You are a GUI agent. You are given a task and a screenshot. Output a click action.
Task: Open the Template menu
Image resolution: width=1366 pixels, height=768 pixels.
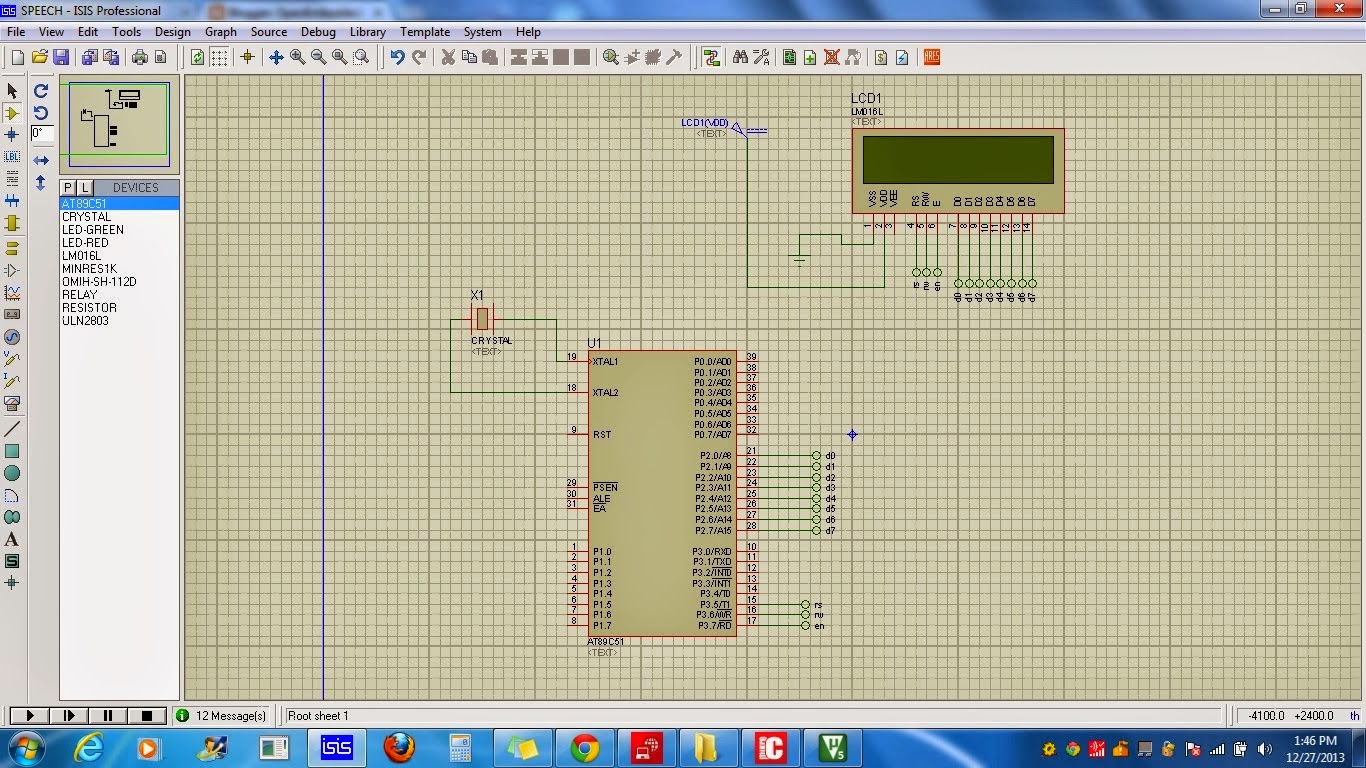[x=425, y=31]
